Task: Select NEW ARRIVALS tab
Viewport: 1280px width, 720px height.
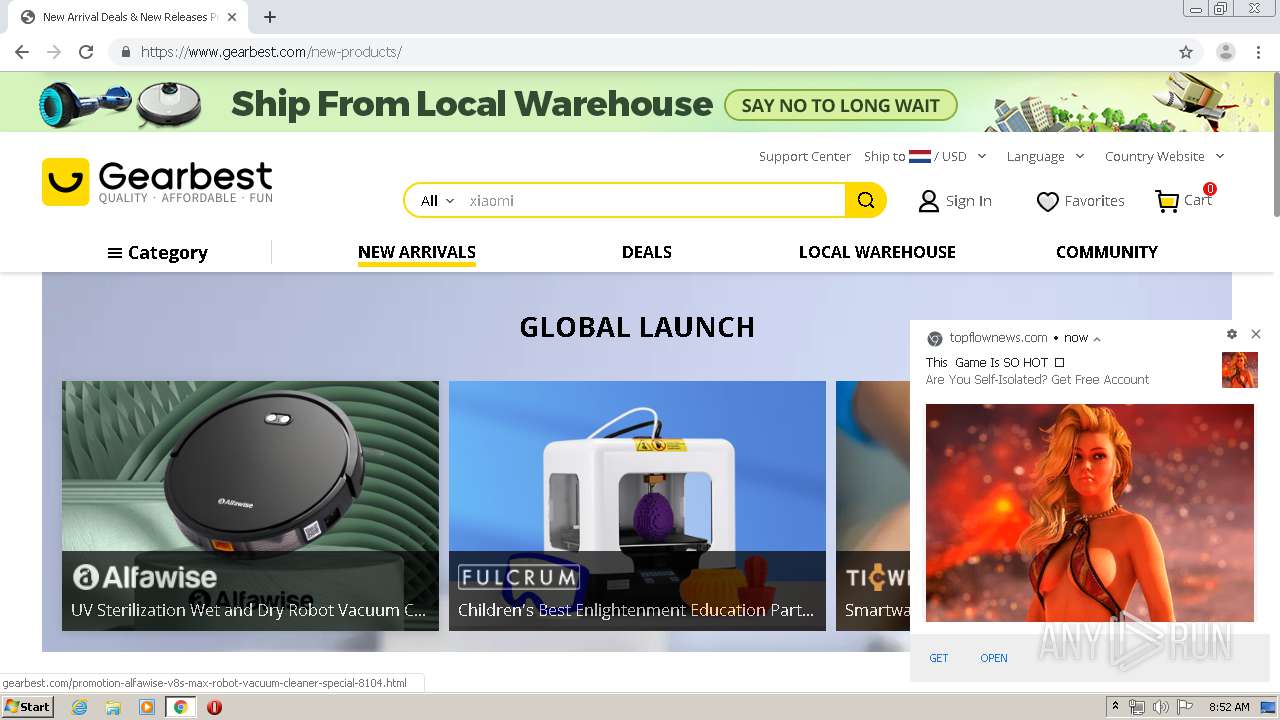Action: pyautogui.click(x=417, y=252)
